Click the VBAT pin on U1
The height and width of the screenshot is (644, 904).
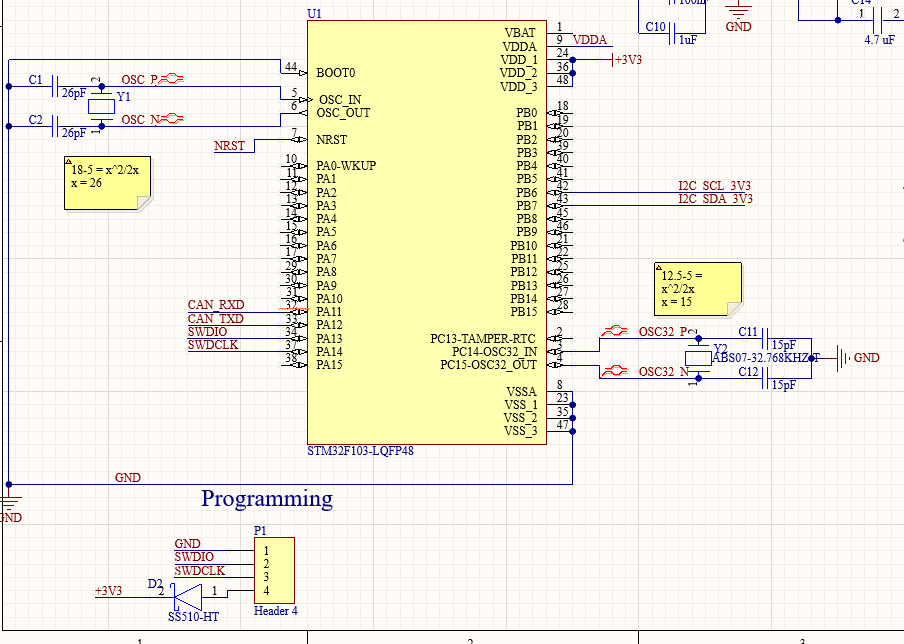coord(559,33)
